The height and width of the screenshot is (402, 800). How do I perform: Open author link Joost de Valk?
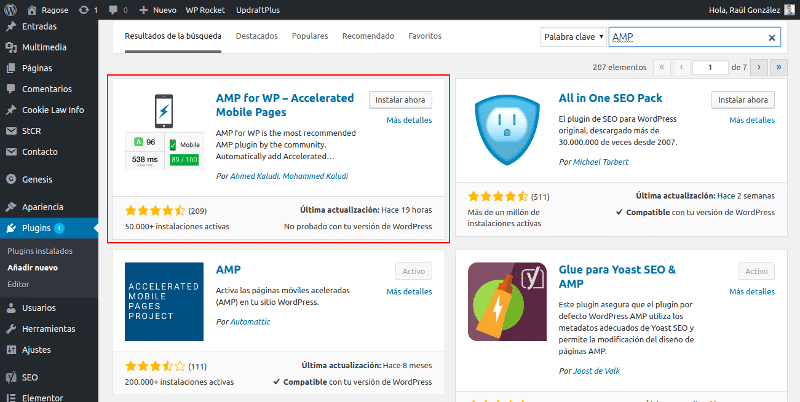(596, 371)
